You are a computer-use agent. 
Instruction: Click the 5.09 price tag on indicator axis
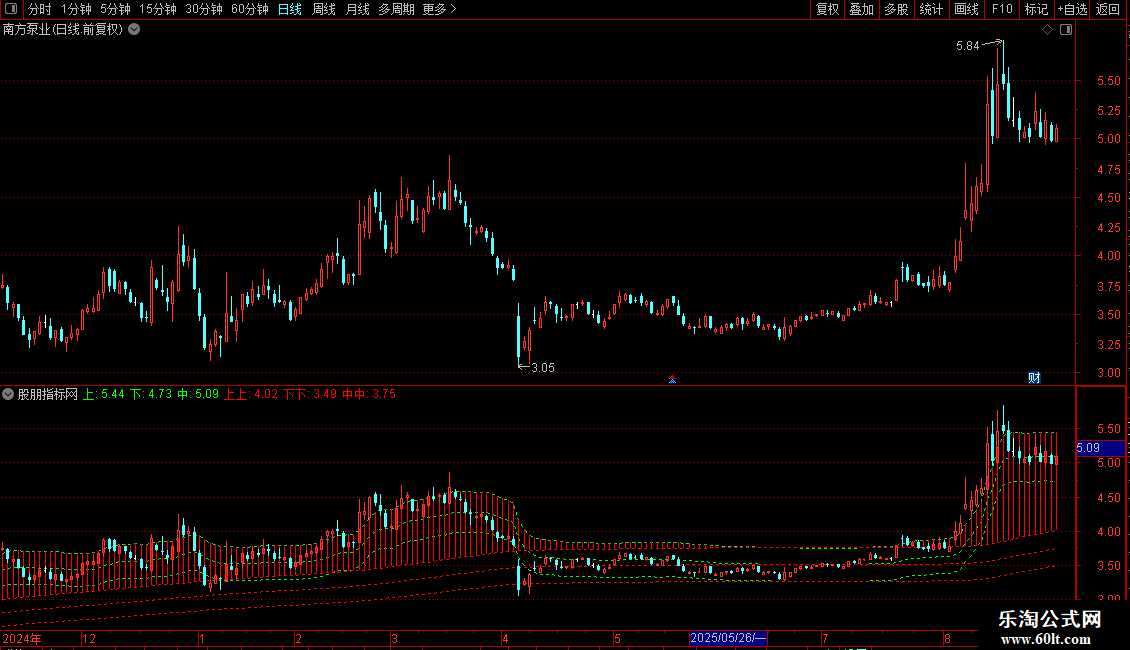point(1100,448)
